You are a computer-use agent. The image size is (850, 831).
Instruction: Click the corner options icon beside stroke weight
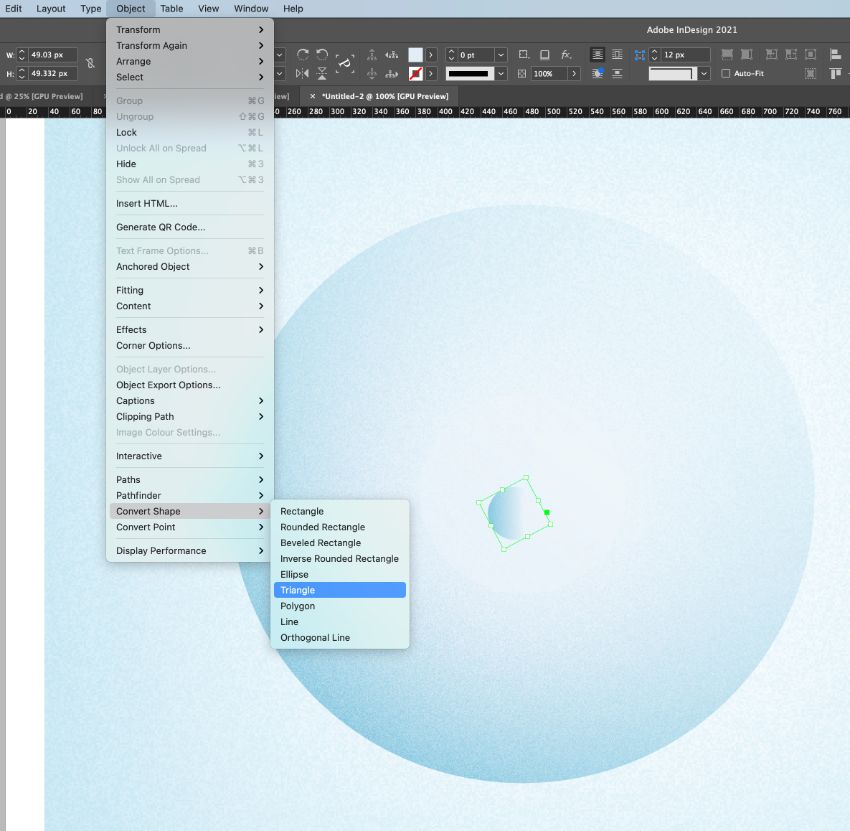pos(523,55)
